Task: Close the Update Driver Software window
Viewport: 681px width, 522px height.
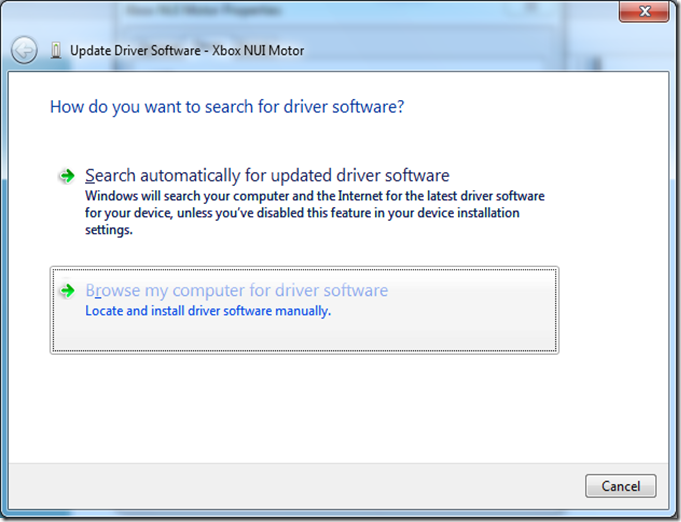Action: (644, 11)
